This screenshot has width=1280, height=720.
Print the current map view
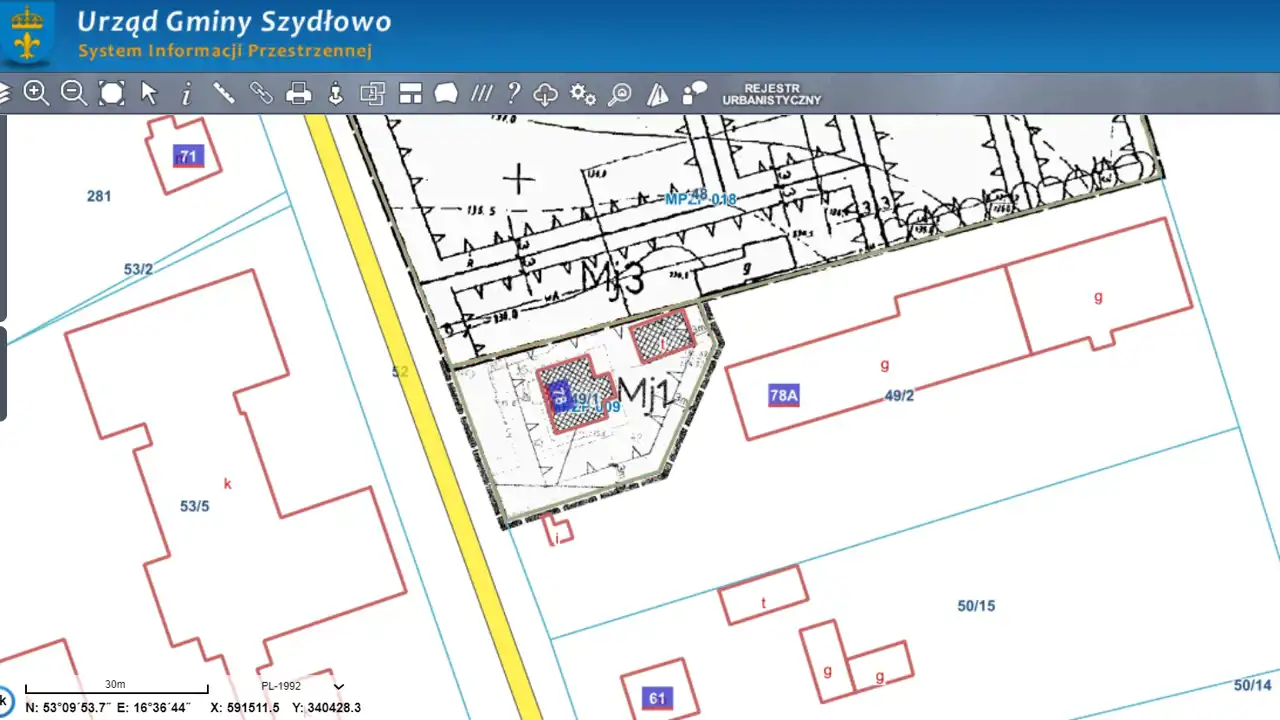(299, 94)
